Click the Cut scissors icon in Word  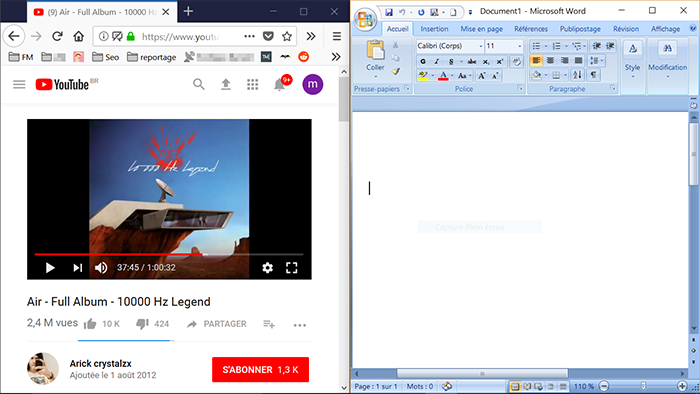[396, 45]
